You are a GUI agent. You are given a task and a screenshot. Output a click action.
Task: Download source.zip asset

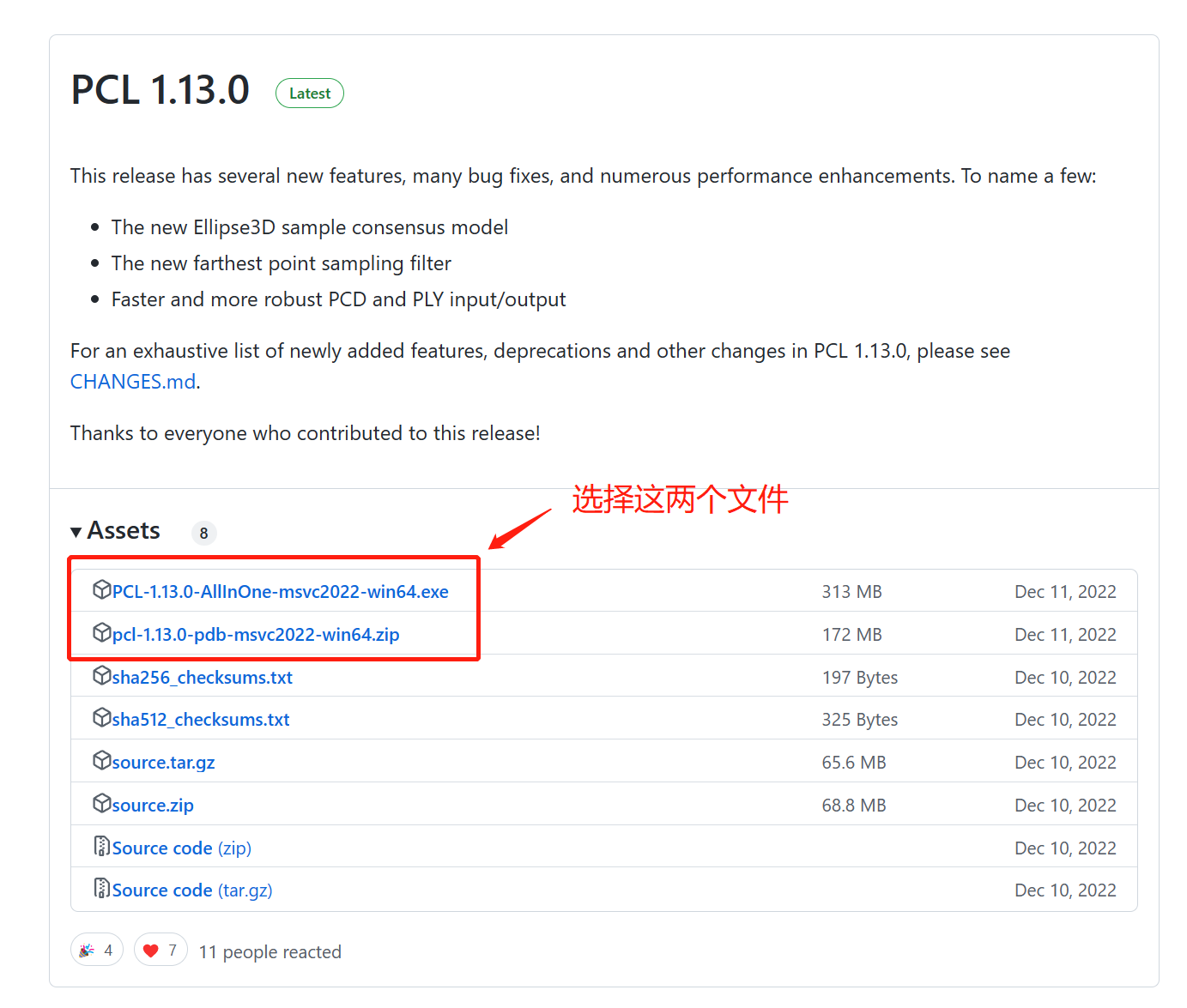[x=153, y=806]
